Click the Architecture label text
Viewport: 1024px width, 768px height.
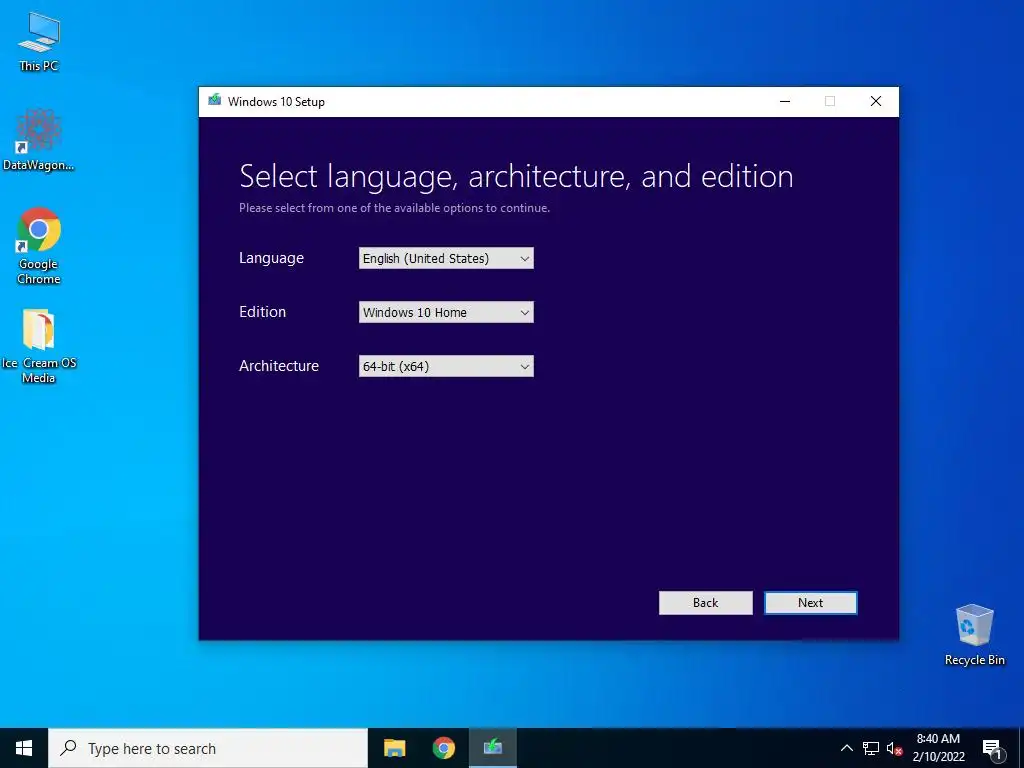[279, 366]
